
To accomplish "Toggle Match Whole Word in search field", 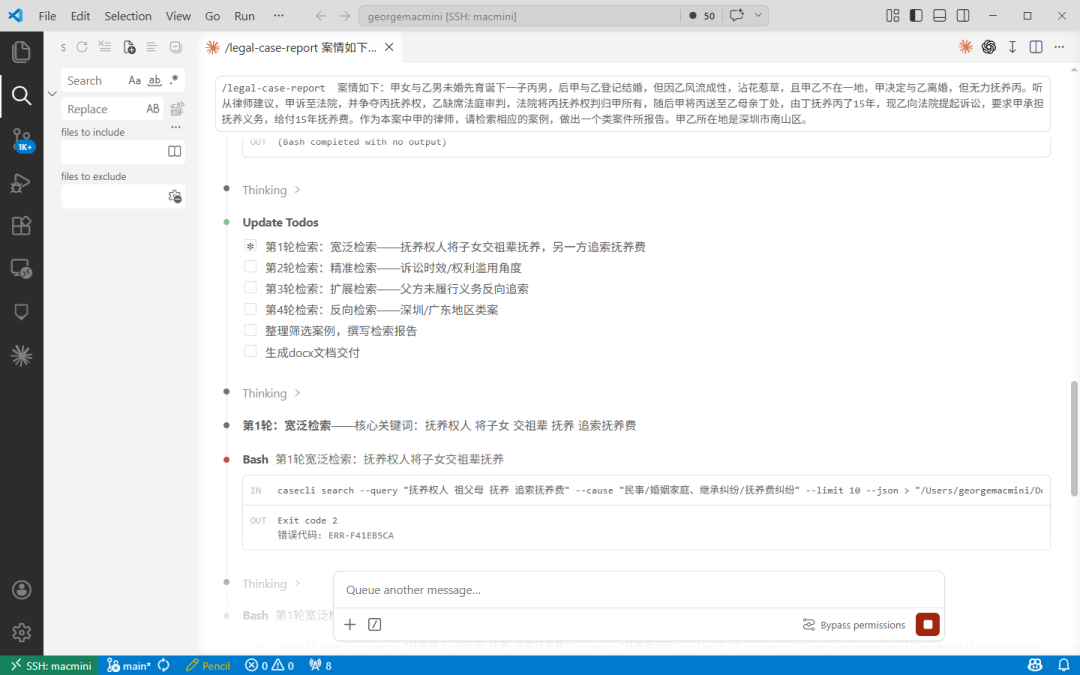I will pyautogui.click(x=155, y=81).
